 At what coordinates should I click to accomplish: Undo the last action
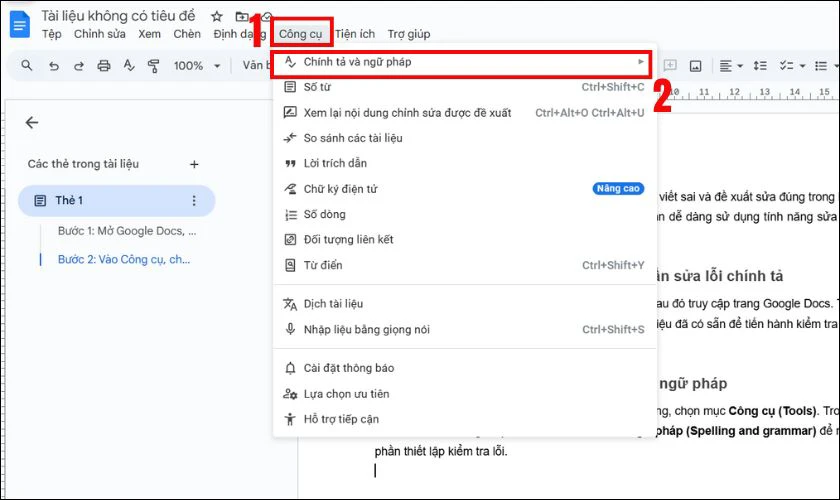pos(54,66)
